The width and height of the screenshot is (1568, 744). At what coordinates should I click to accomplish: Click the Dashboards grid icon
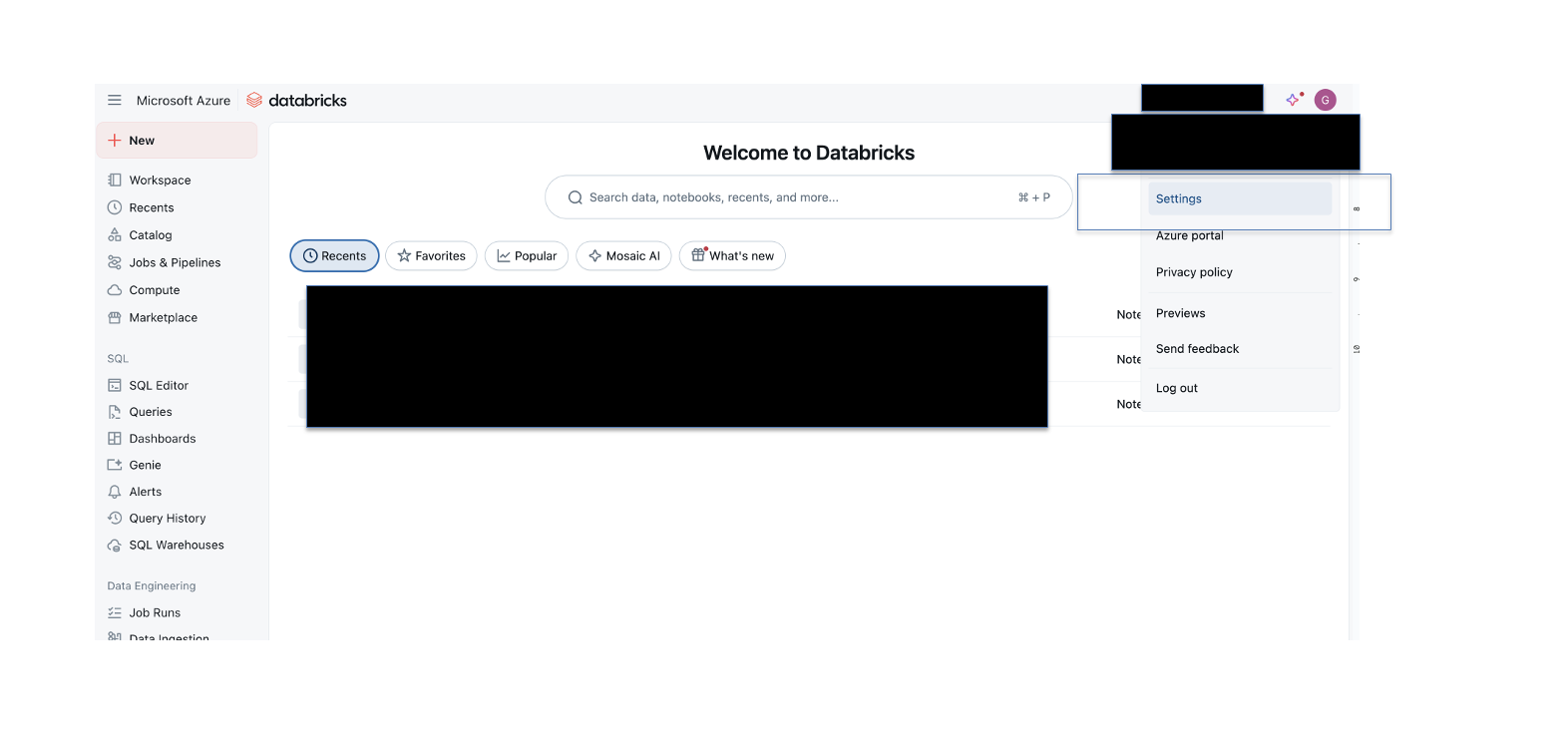(115, 439)
